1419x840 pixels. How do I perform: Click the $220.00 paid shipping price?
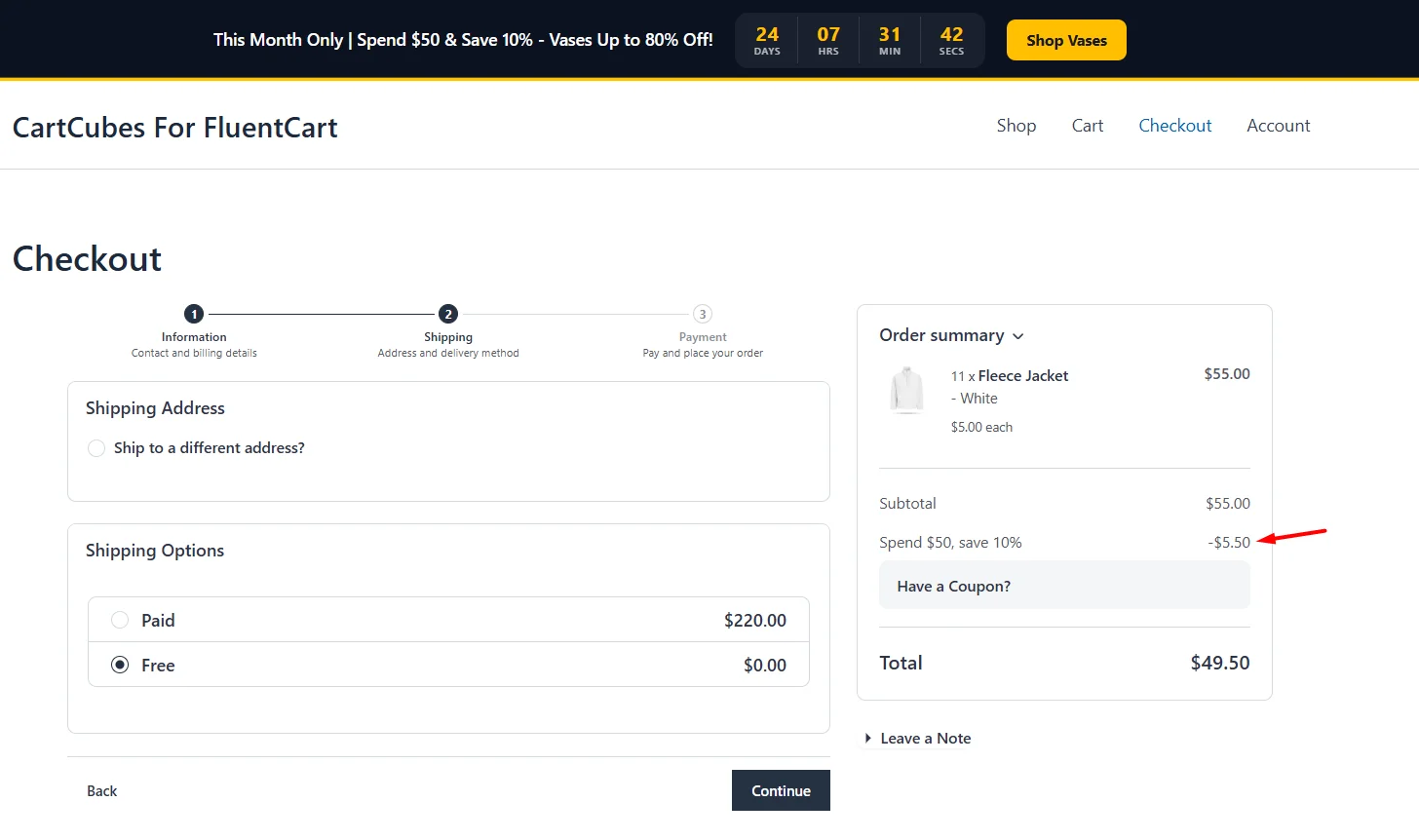pyautogui.click(x=755, y=621)
